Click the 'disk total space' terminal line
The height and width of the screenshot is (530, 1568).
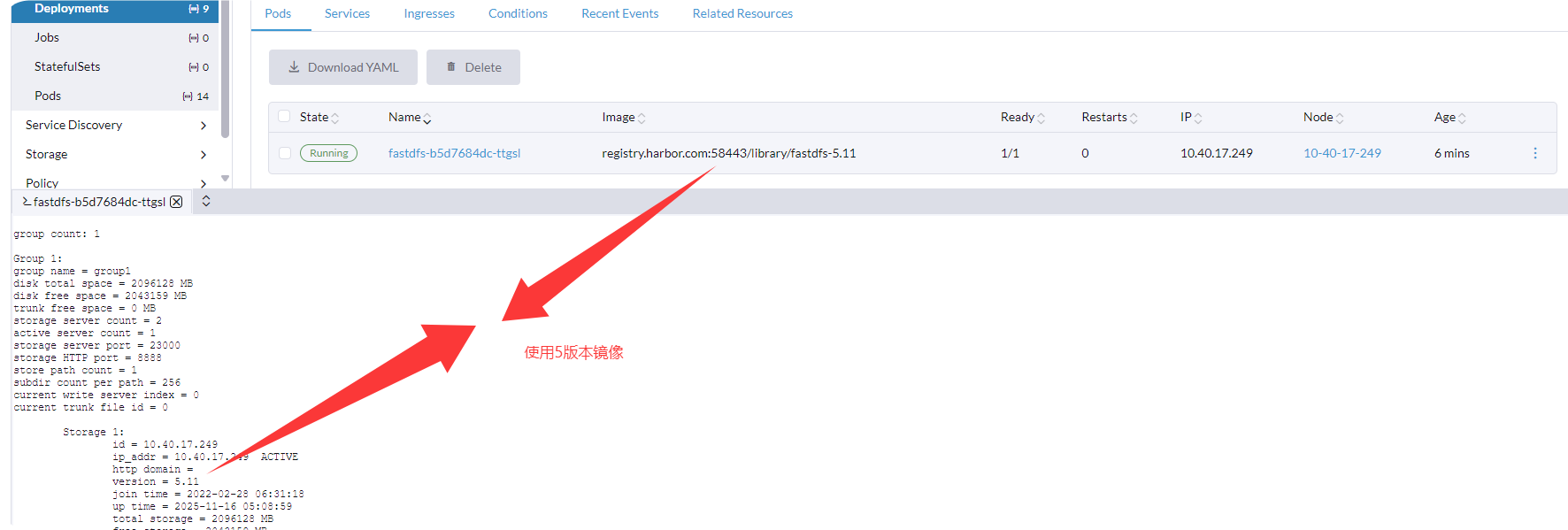click(103, 284)
